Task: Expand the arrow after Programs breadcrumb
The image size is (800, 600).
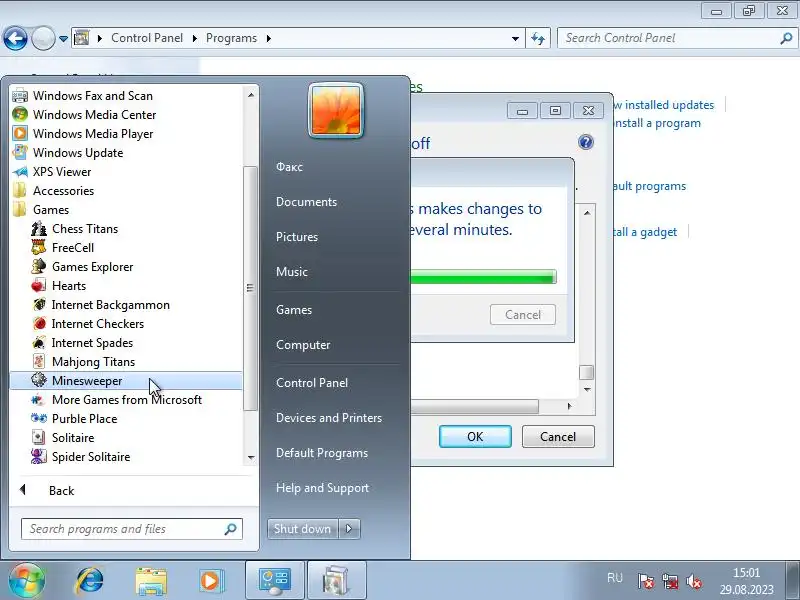Action: tap(268, 38)
